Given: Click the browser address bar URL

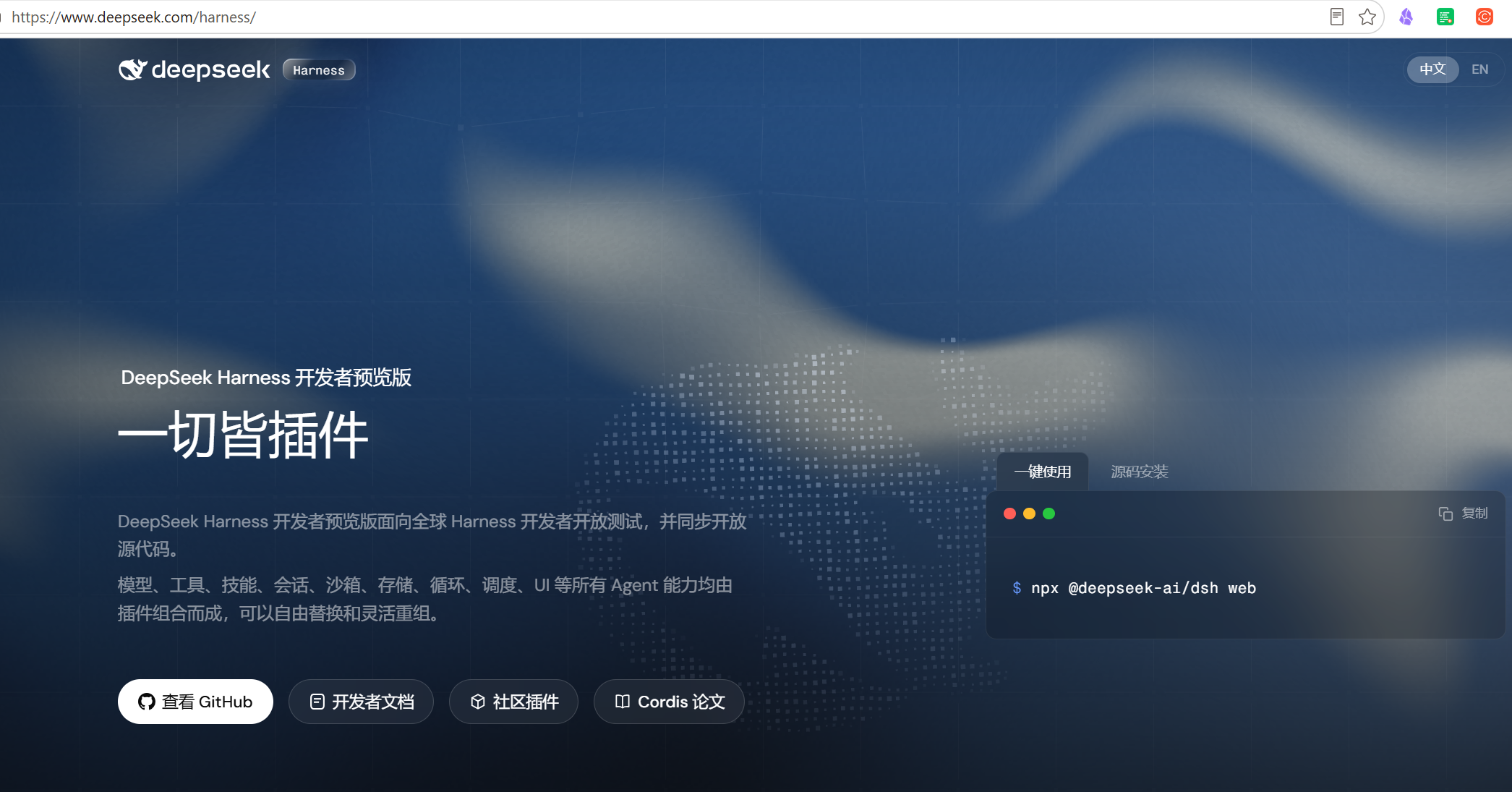Looking at the screenshot, I should (134, 17).
